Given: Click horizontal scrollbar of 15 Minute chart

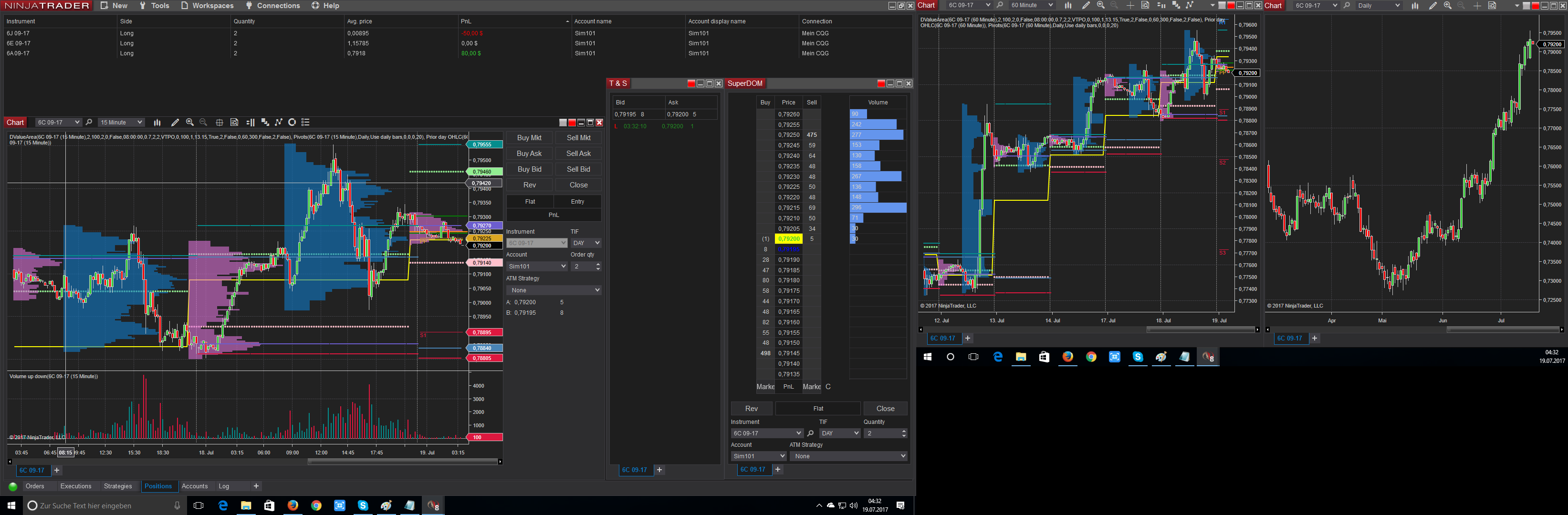Looking at the screenshot, I should (x=402, y=462).
